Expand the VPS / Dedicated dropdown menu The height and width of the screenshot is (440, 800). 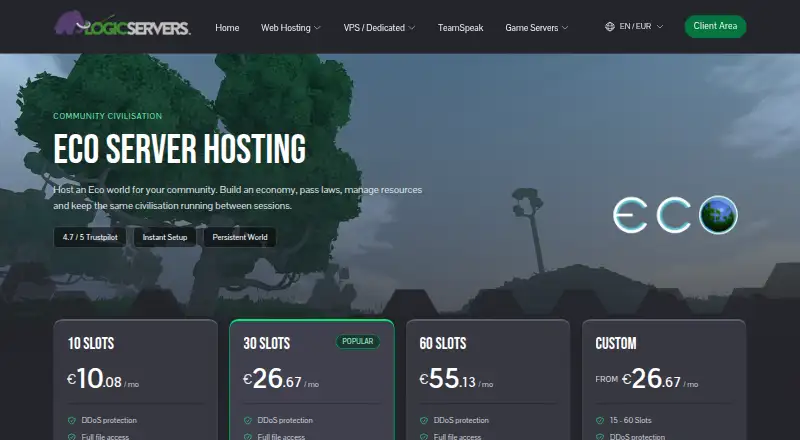tap(379, 28)
